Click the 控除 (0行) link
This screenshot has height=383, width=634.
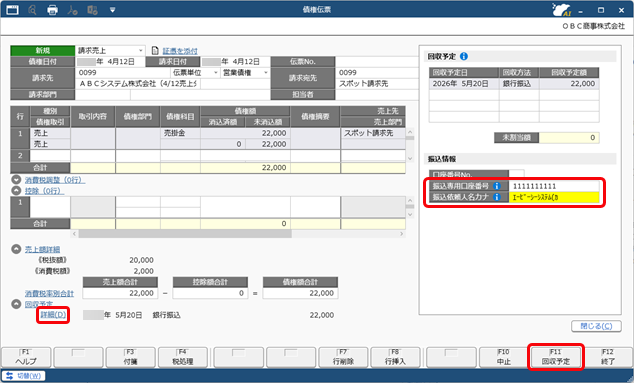(44, 191)
